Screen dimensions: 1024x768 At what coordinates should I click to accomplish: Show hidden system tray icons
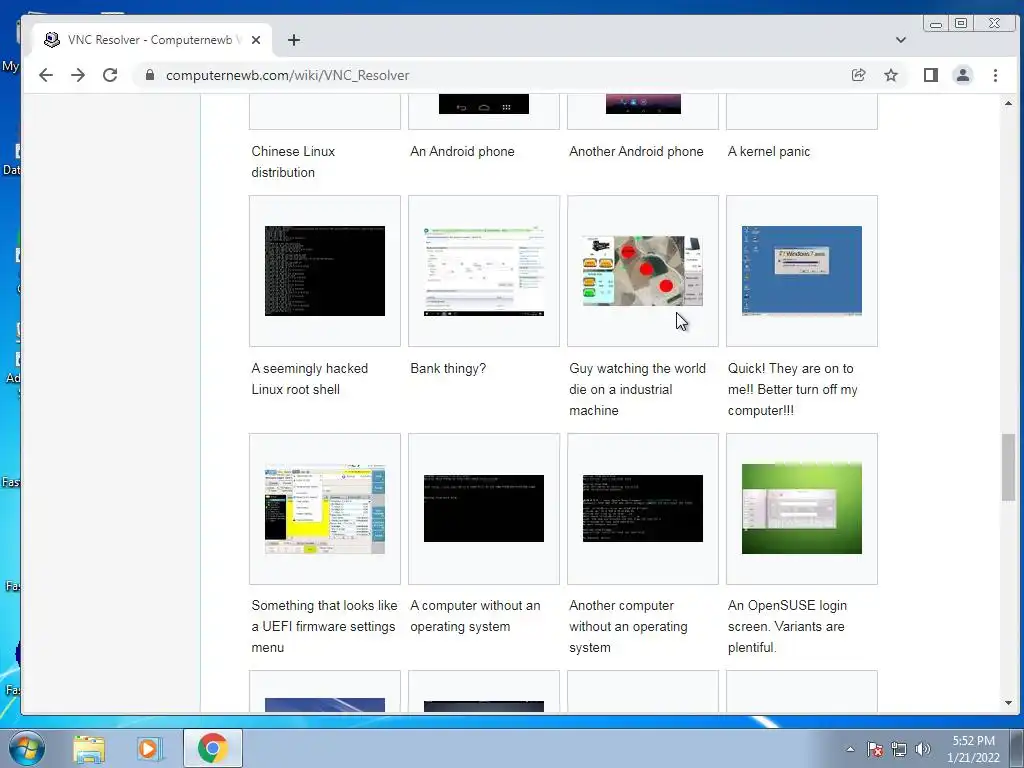click(850, 749)
